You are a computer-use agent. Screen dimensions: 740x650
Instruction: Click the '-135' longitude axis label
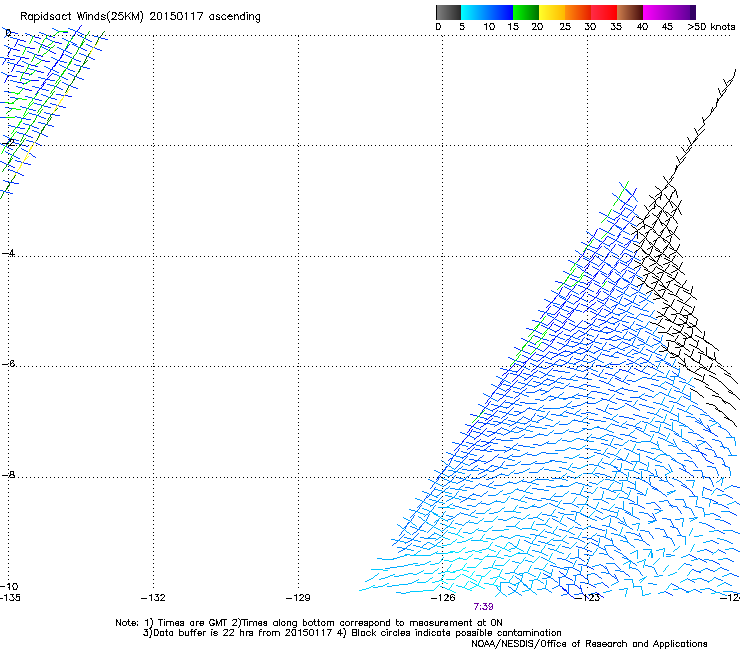point(10,598)
